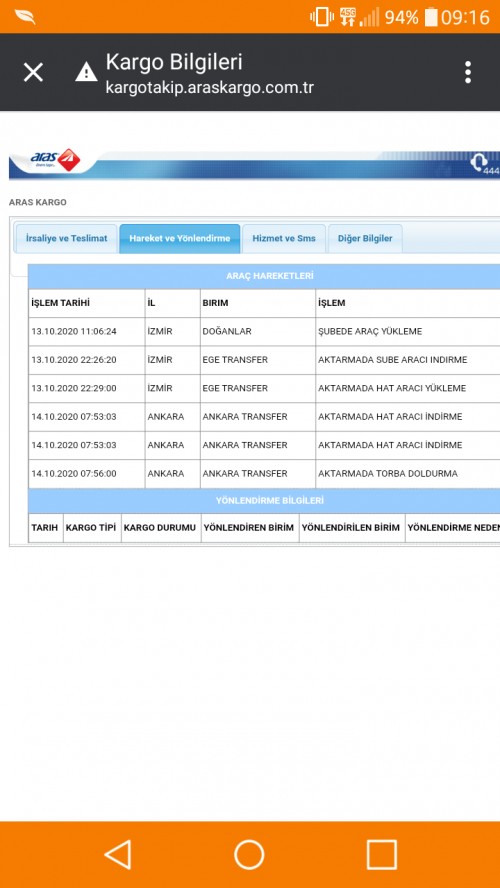Image resolution: width=500 pixels, height=888 pixels.
Task: Tap the ARAS KARGO heading text
Action: click(x=37, y=202)
